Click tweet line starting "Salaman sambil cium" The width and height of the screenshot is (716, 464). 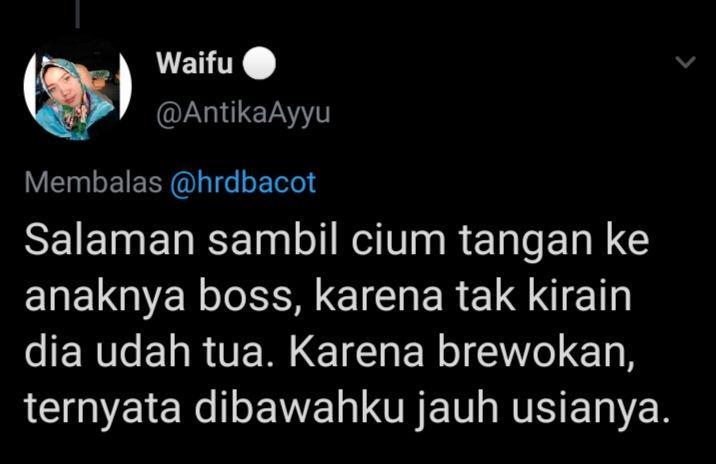(x=337, y=241)
